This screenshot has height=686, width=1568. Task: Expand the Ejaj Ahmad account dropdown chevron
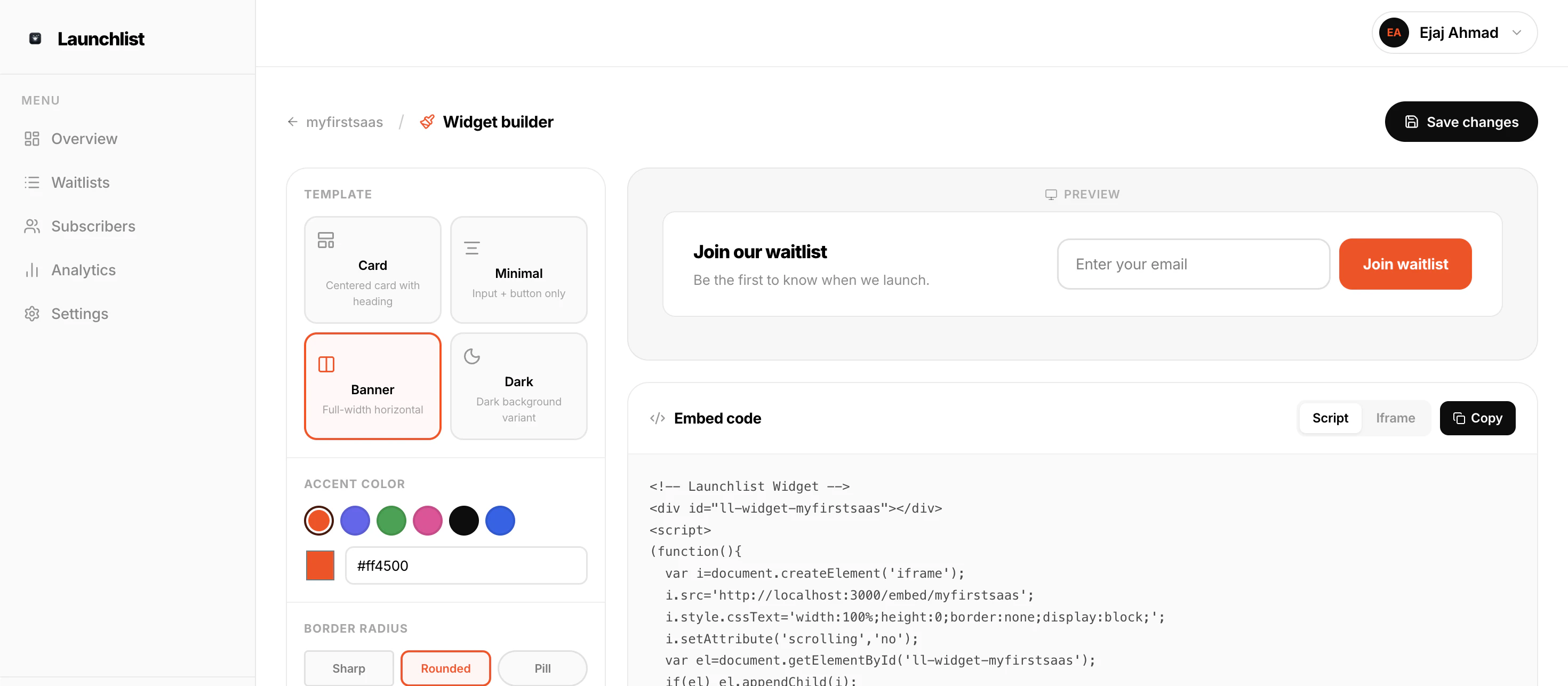(x=1516, y=33)
